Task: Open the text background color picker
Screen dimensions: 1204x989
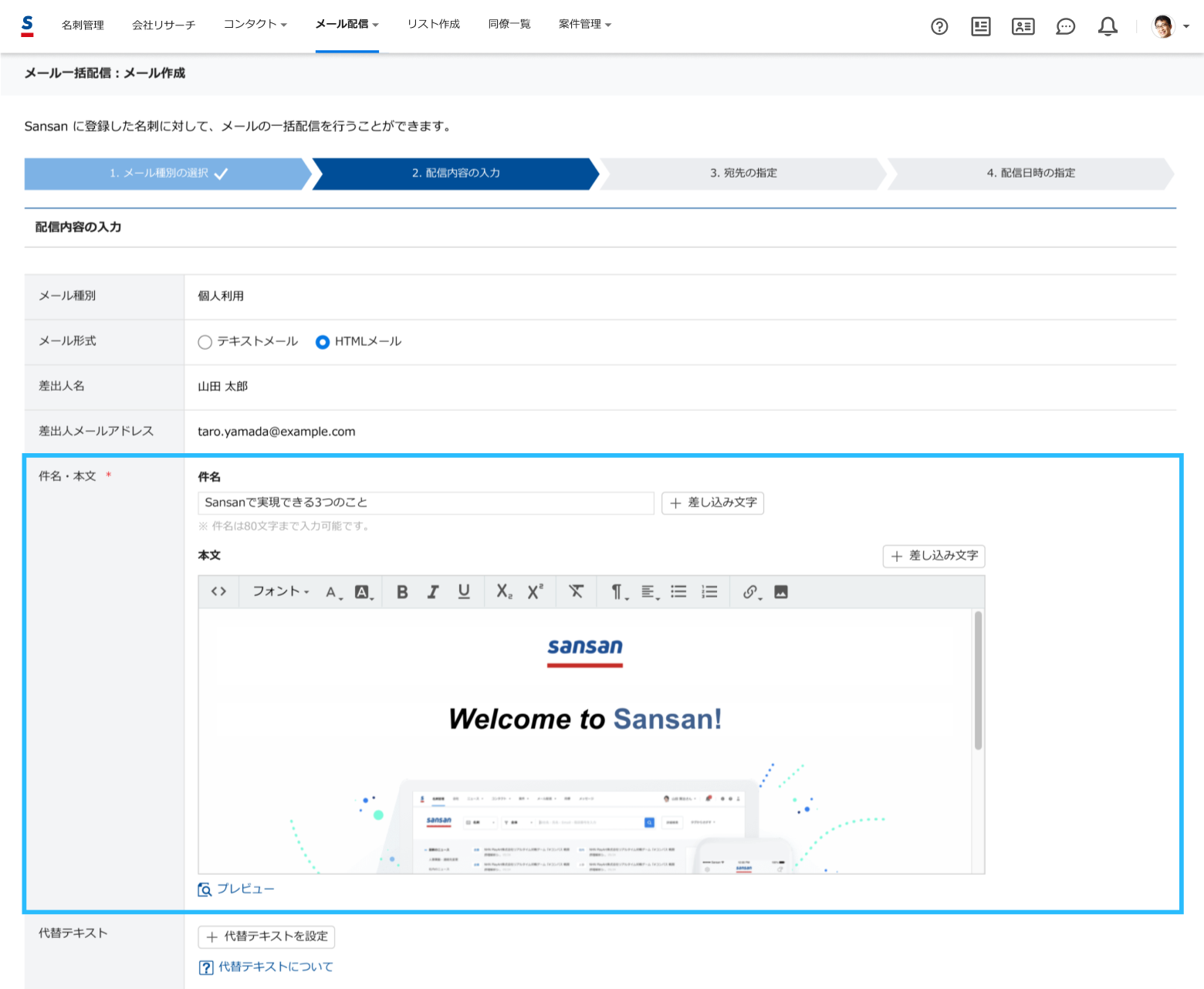Action: [364, 592]
